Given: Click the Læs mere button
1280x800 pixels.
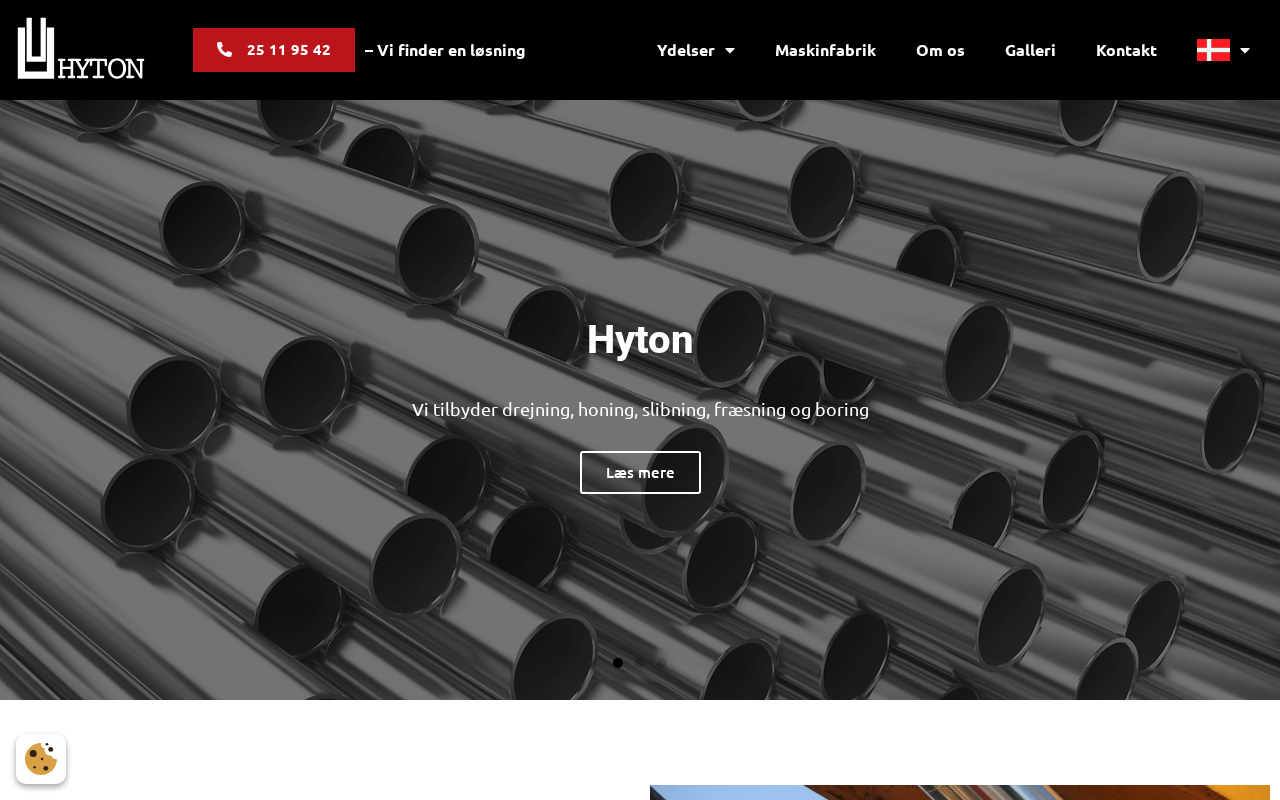Looking at the screenshot, I should click(x=640, y=472).
